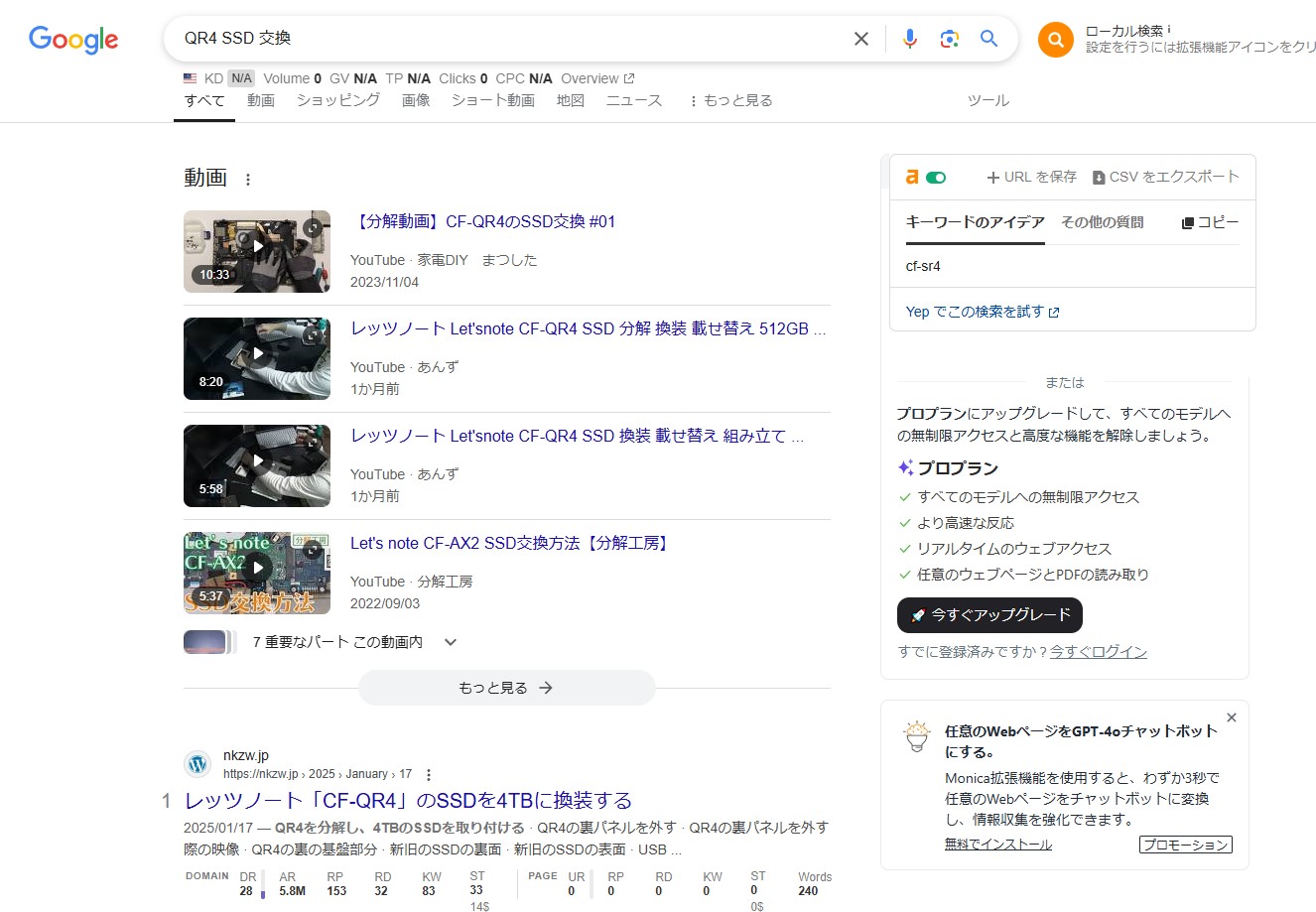Open the ツール search tools
This screenshot has width=1316, height=912.
[988, 100]
